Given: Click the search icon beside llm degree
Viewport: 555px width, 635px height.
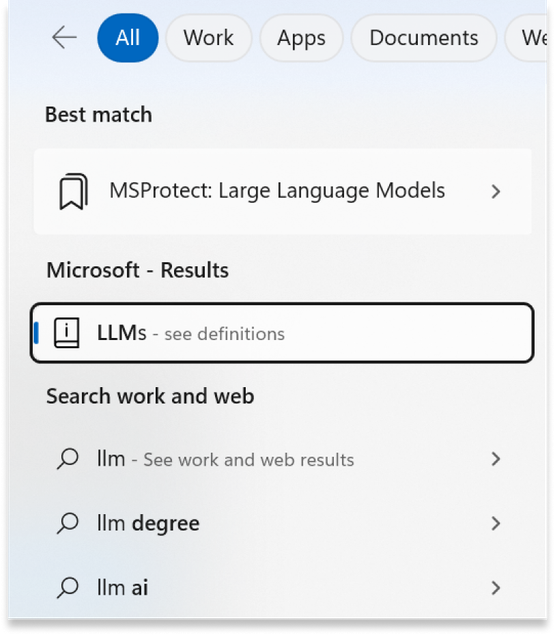Looking at the screenshot, I should (x=68, y=523).
